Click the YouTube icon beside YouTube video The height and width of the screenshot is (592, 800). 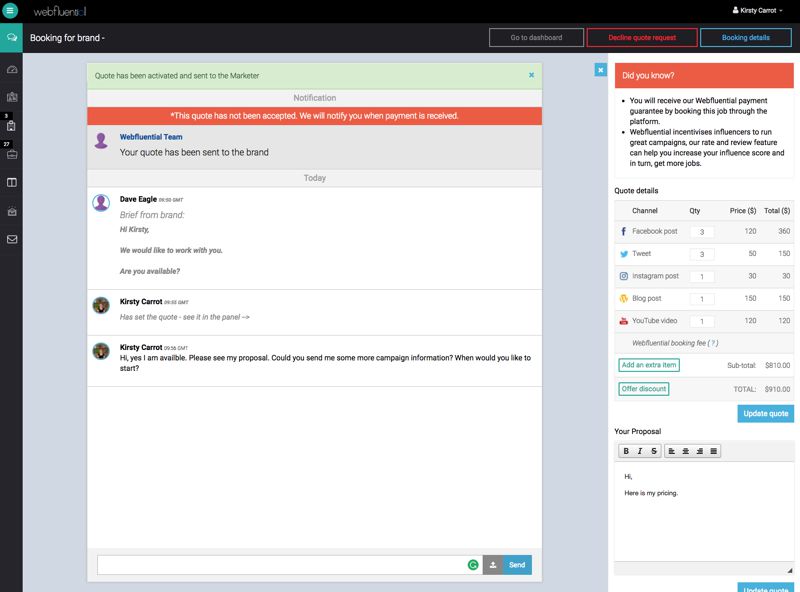pyautogui.click(x=623, y=321)
